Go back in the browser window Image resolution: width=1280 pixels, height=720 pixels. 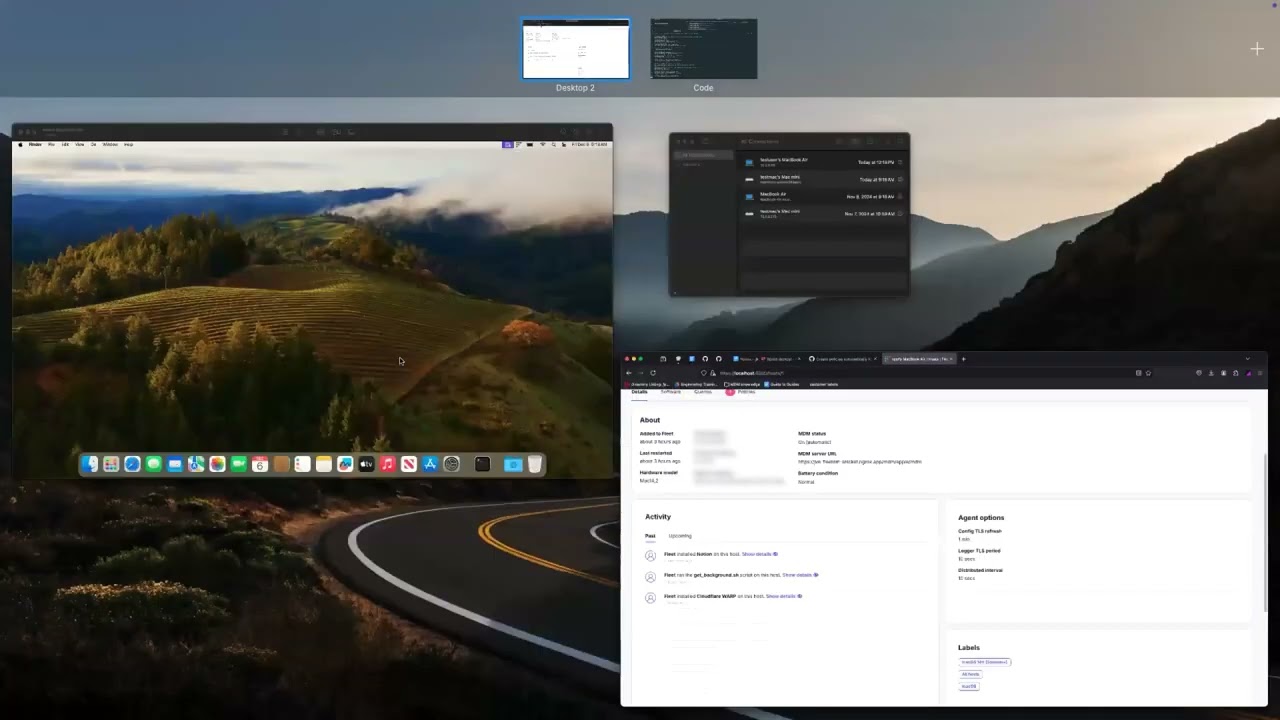coord(629,373)
